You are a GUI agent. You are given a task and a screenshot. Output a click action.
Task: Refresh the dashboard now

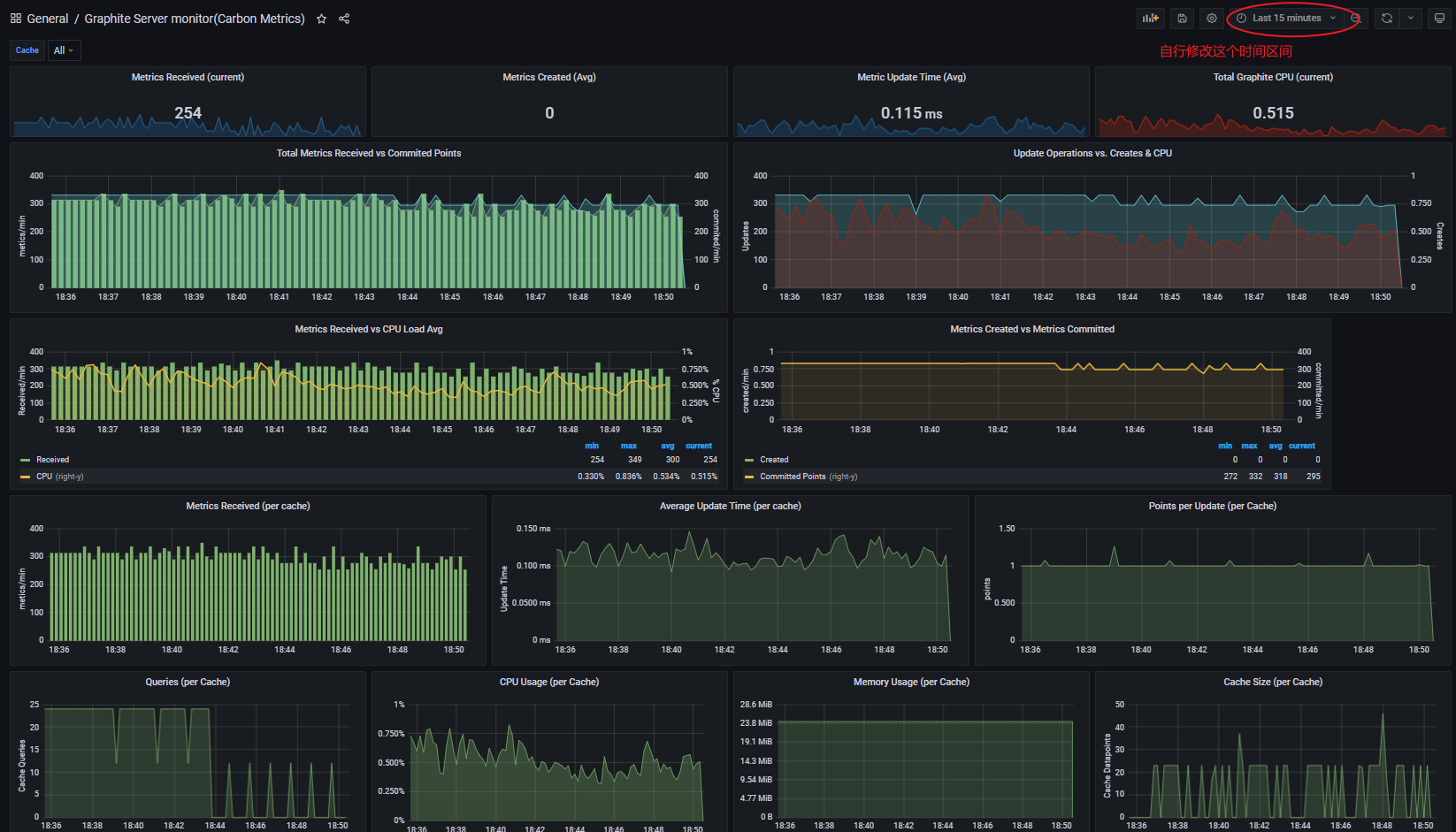(1386, 19)
